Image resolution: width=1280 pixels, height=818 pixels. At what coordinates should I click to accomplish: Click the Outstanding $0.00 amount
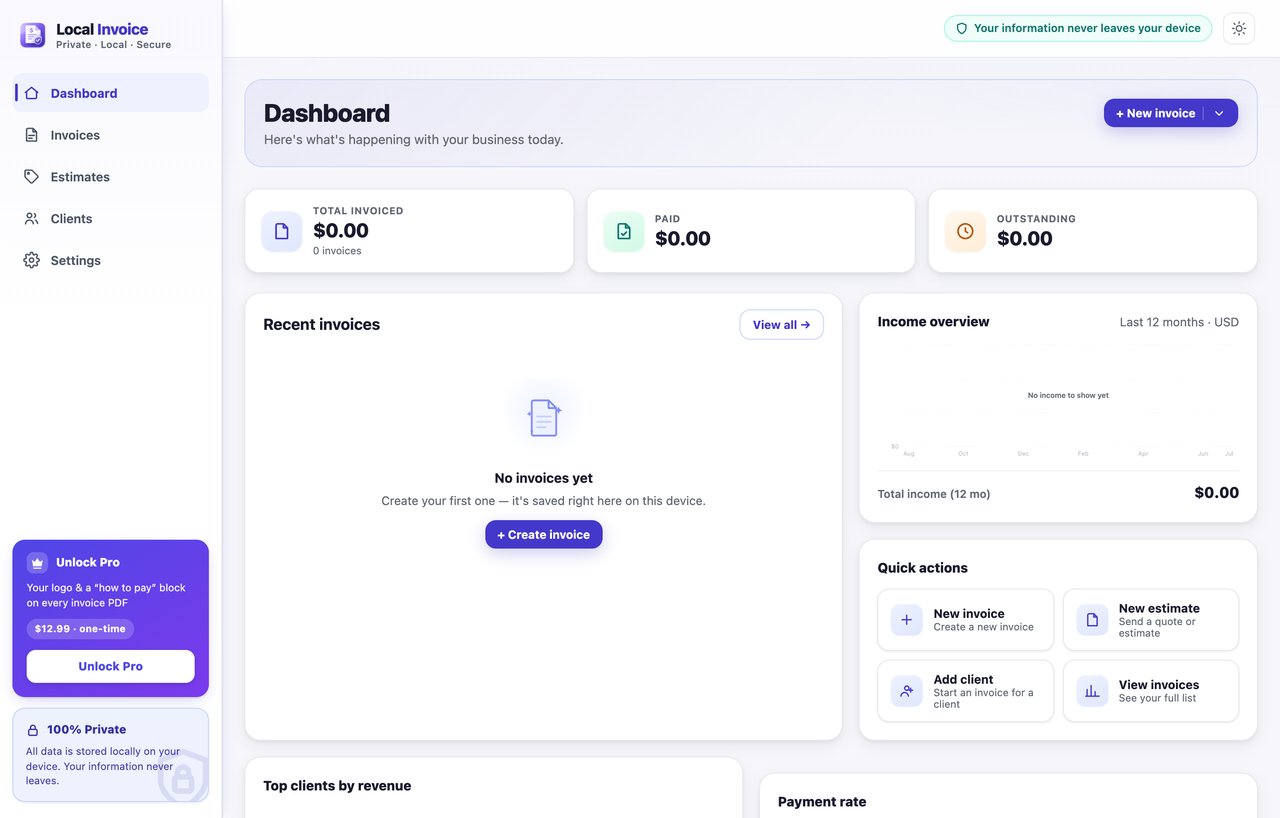1025,238
